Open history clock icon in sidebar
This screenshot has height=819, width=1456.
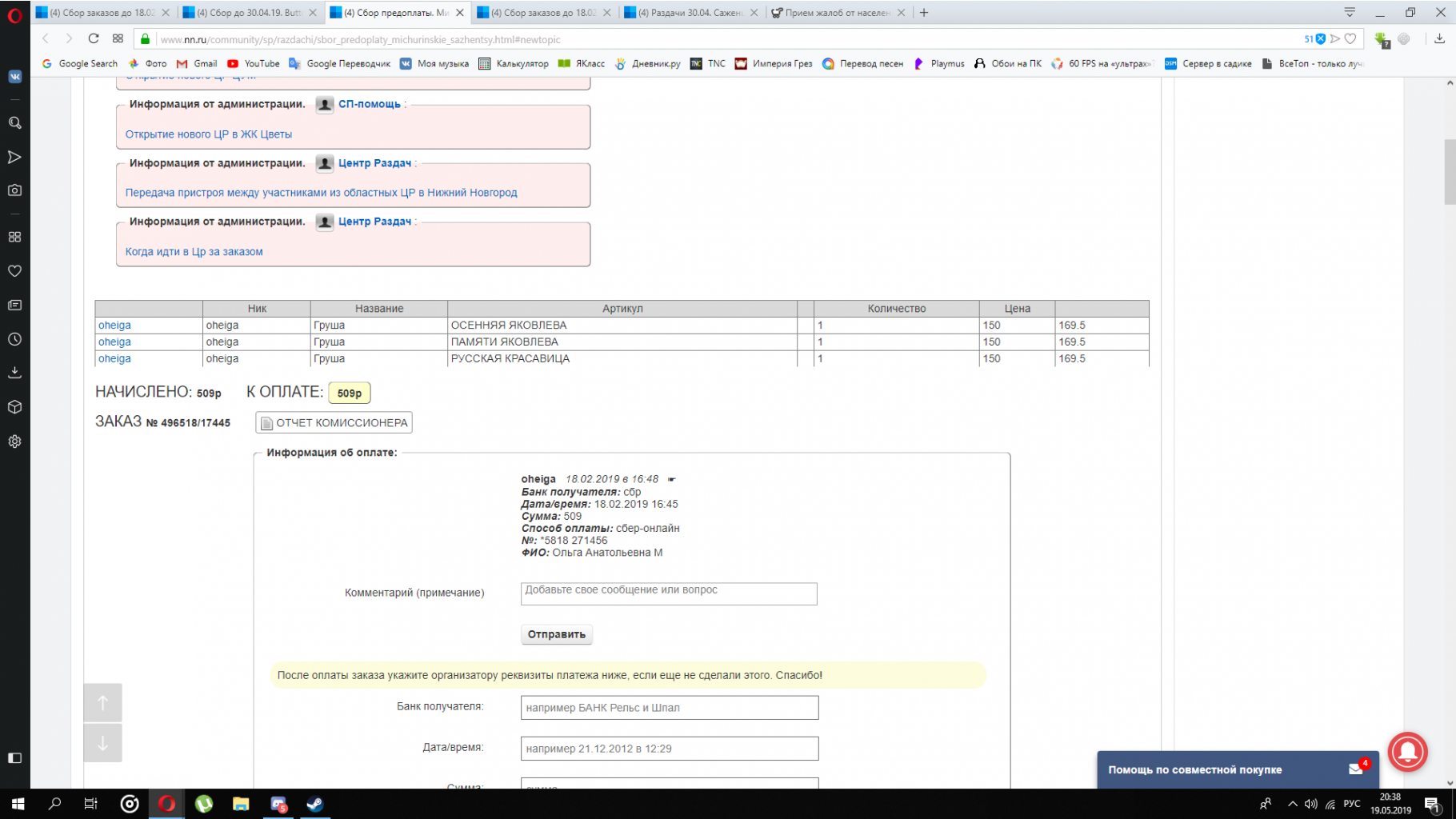(x=14, y=339)
